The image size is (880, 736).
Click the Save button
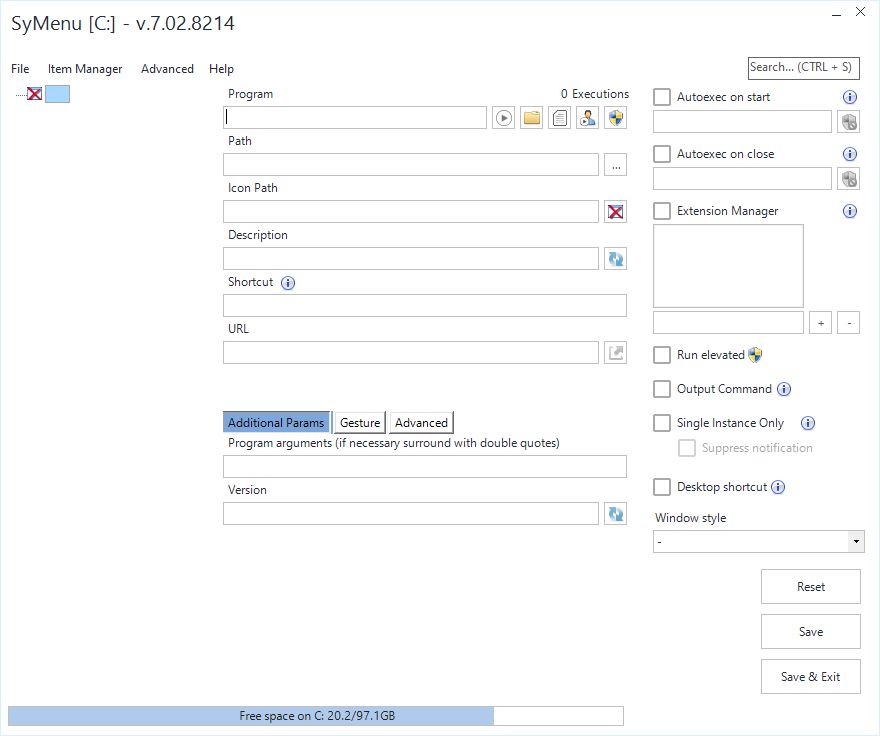pyautogui.click(x=810, y=632)
